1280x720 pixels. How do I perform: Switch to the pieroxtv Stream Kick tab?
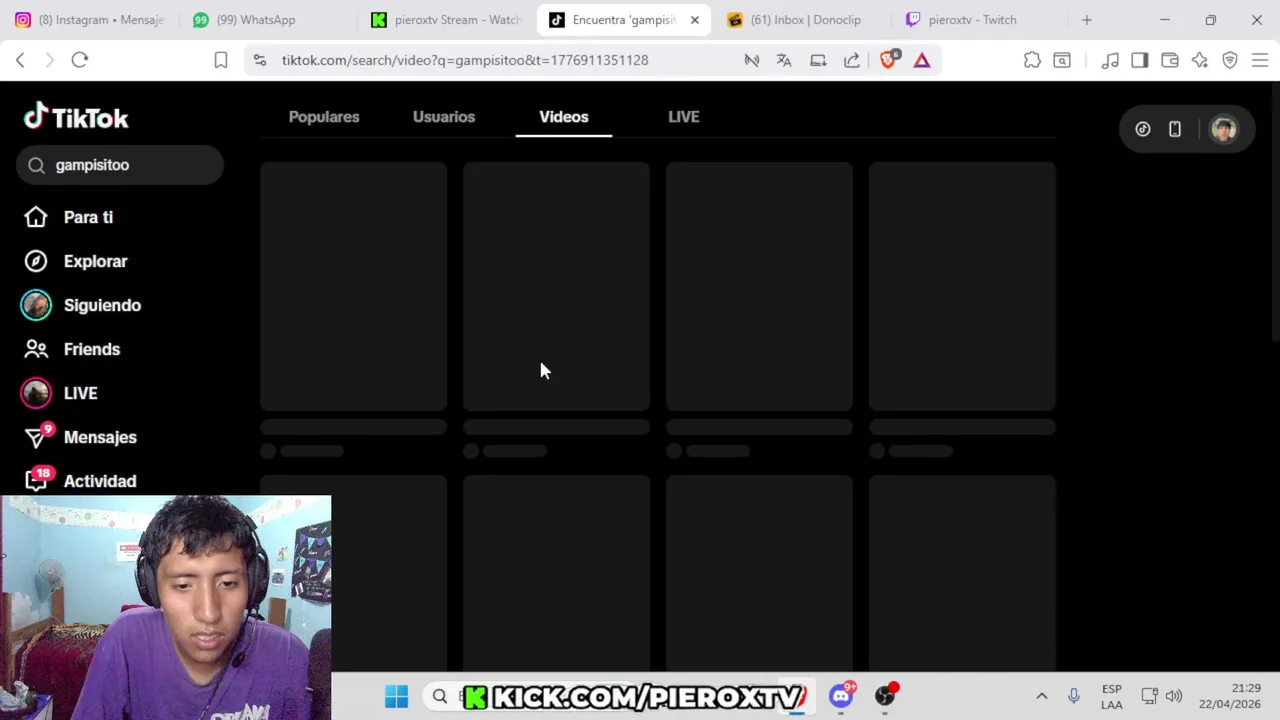click(446, 20)
